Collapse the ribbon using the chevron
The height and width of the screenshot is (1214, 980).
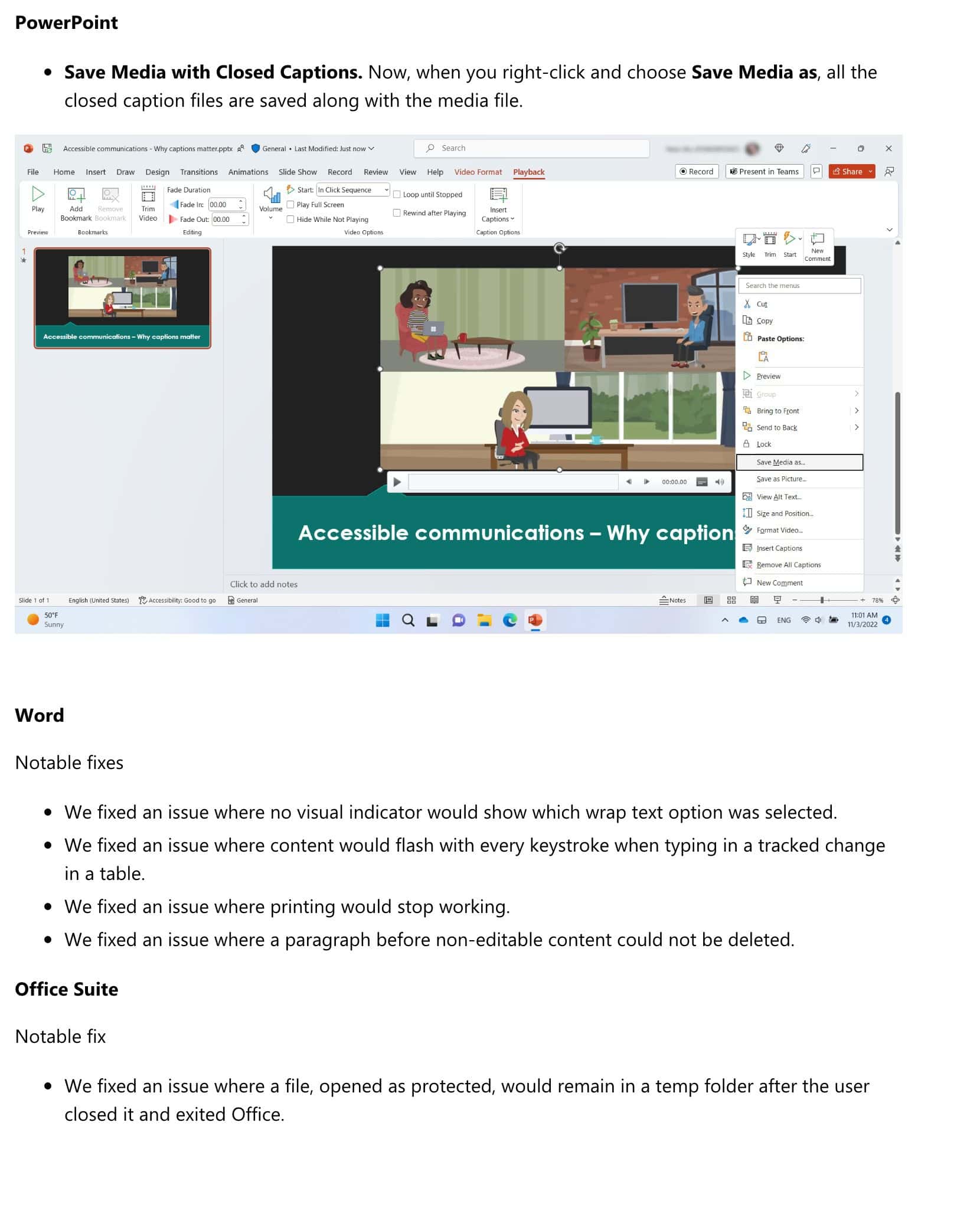[890, 230]
